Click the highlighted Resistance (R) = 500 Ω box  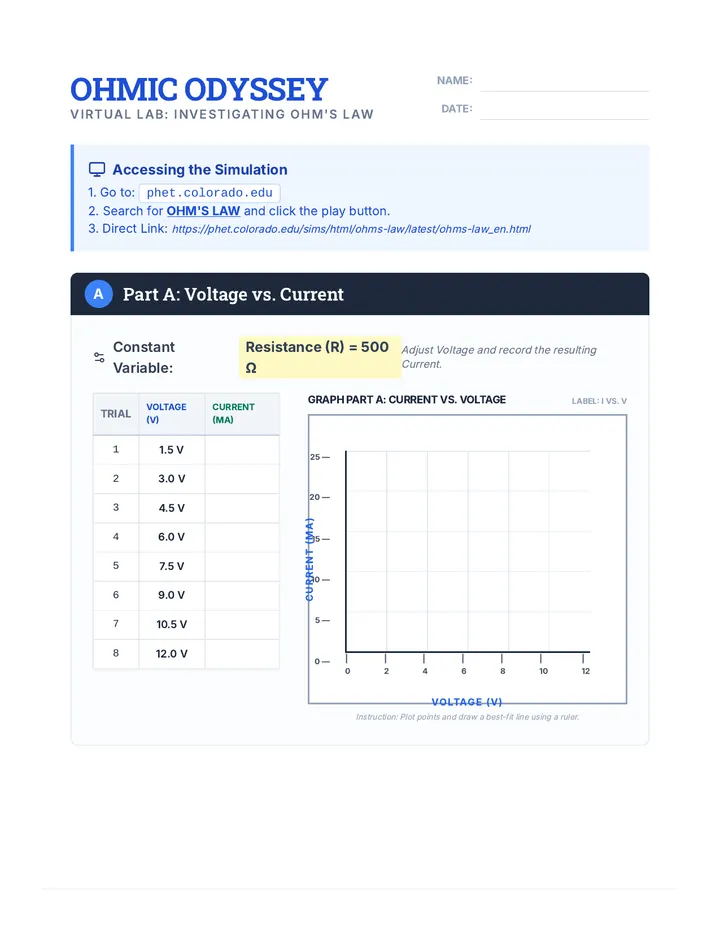pos(320,357)
